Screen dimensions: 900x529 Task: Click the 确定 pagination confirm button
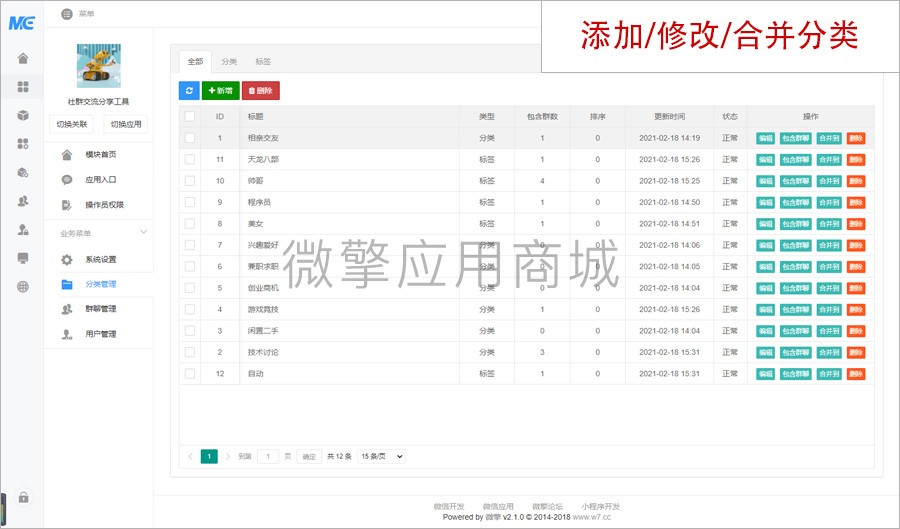(x=309, y=457)
